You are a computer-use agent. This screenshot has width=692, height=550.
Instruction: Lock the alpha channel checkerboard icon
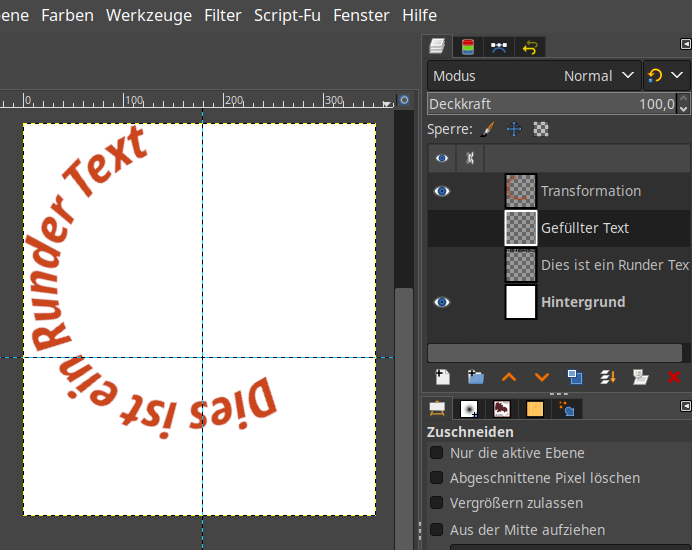(541, 129)
